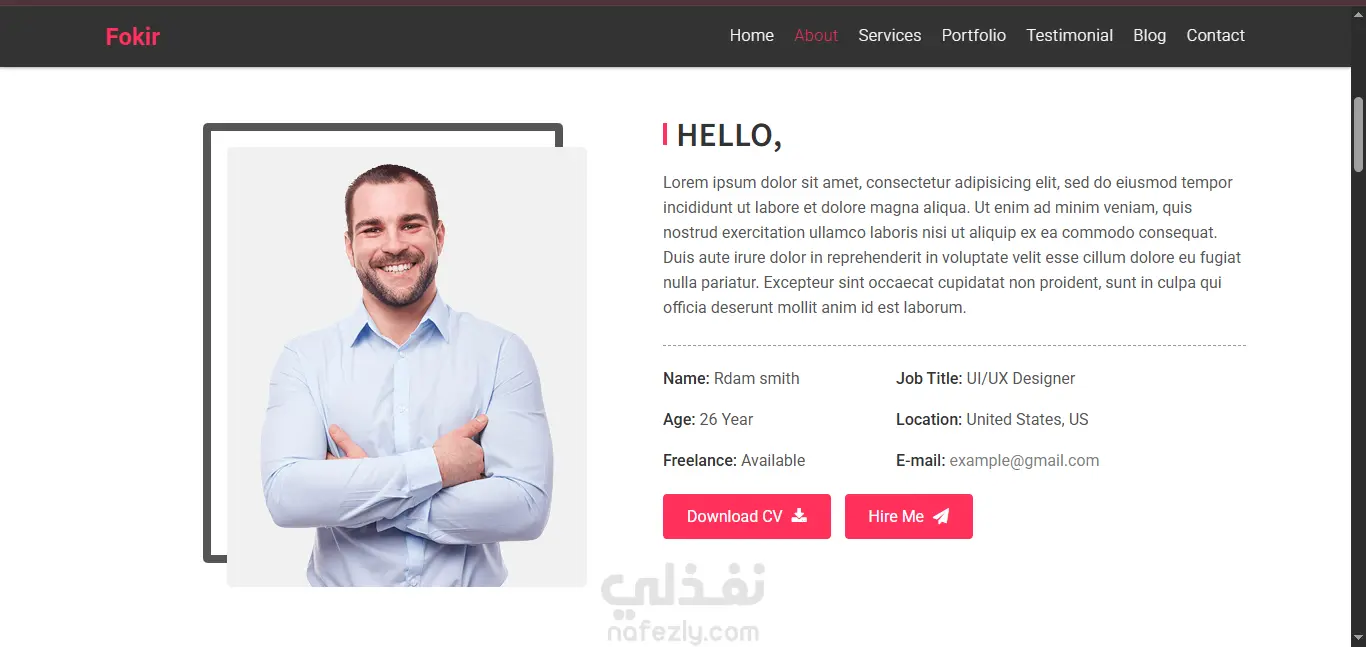Image resolution: width=1366 pixels, height=647 pixels.
Task: Click the Freelance Available text
Action: pos(734,461)
